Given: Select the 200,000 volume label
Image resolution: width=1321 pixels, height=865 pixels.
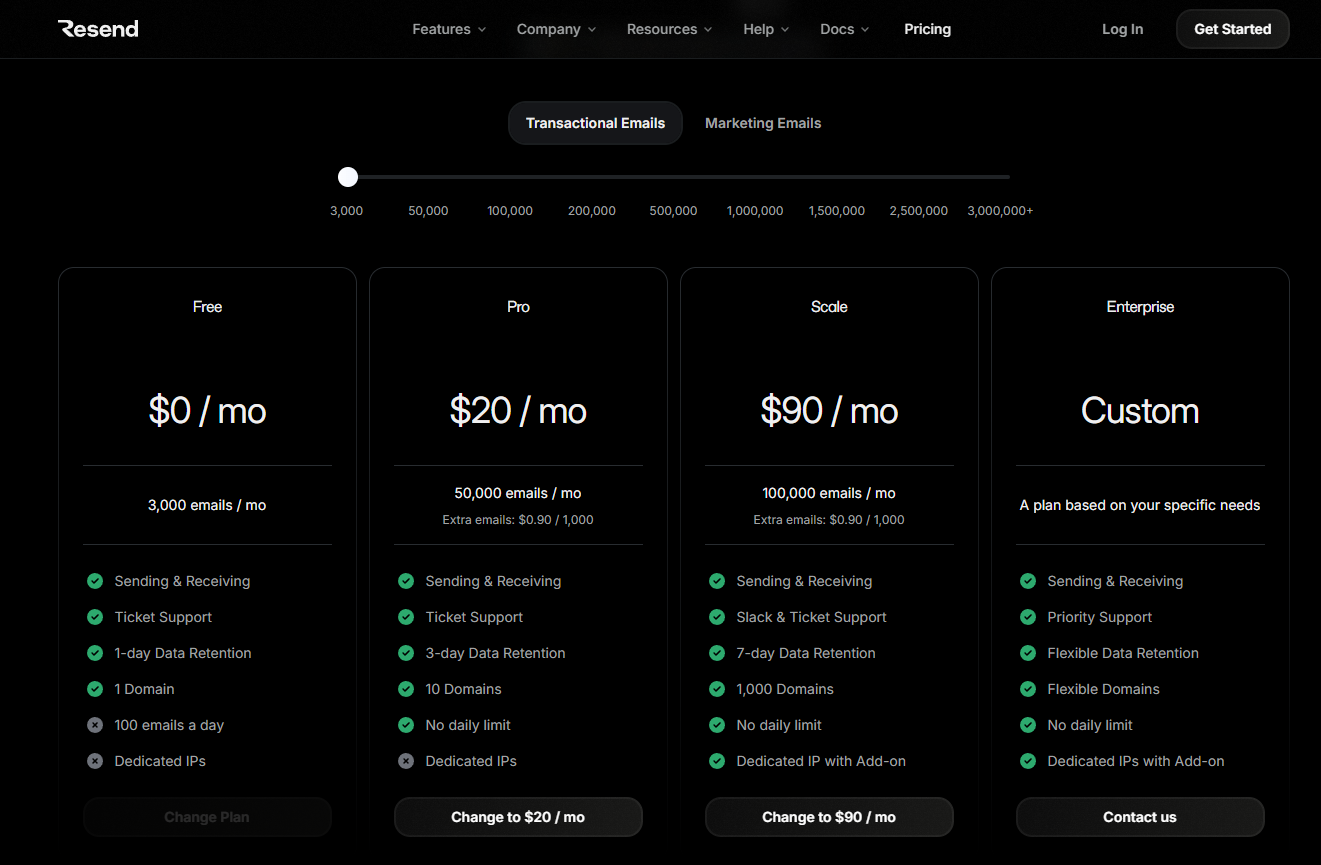Looking at the screenshot, I should 592,211.
